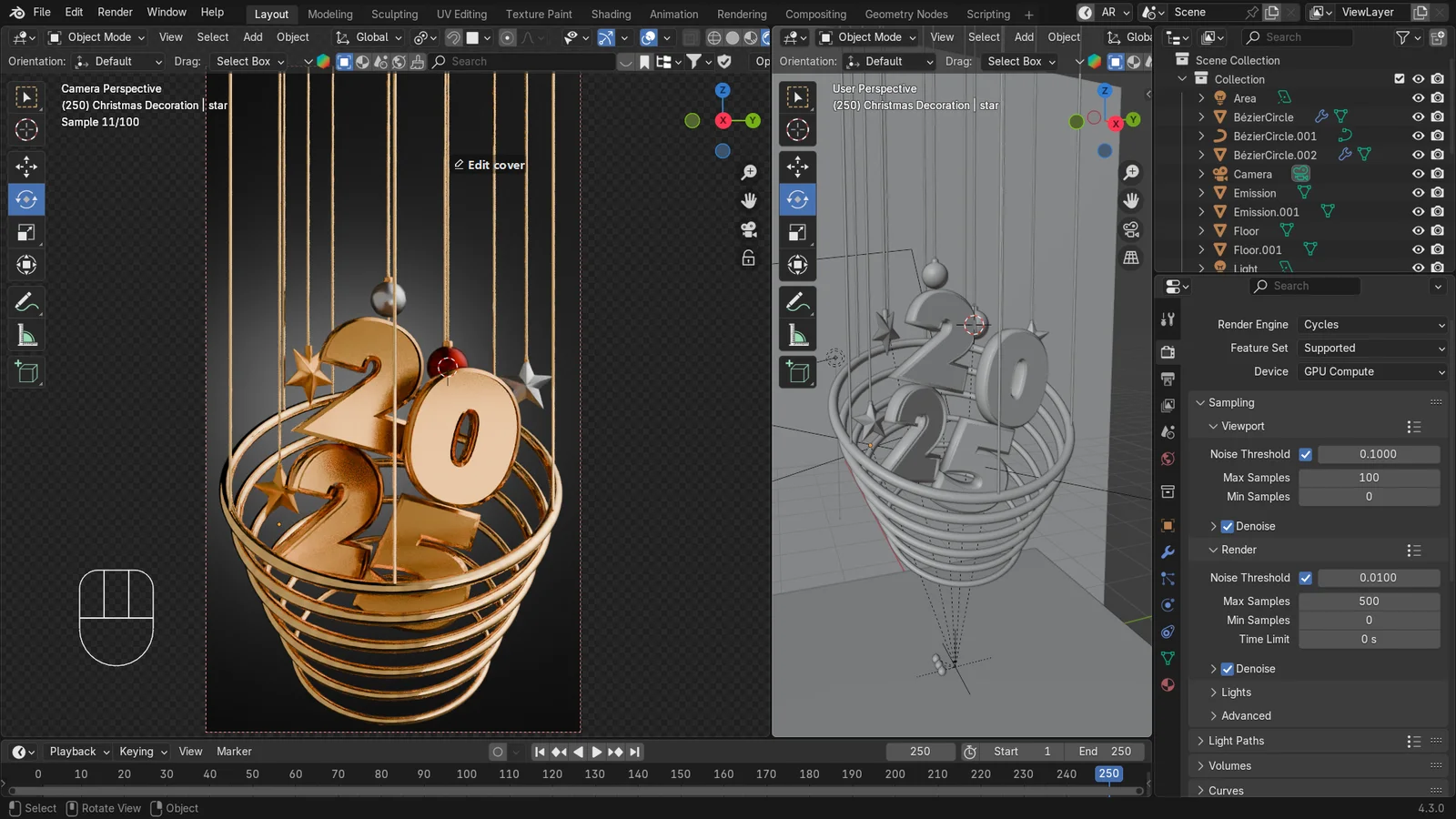
Task: Expand the BézierCircle tree item
Action: [1201, 117]
